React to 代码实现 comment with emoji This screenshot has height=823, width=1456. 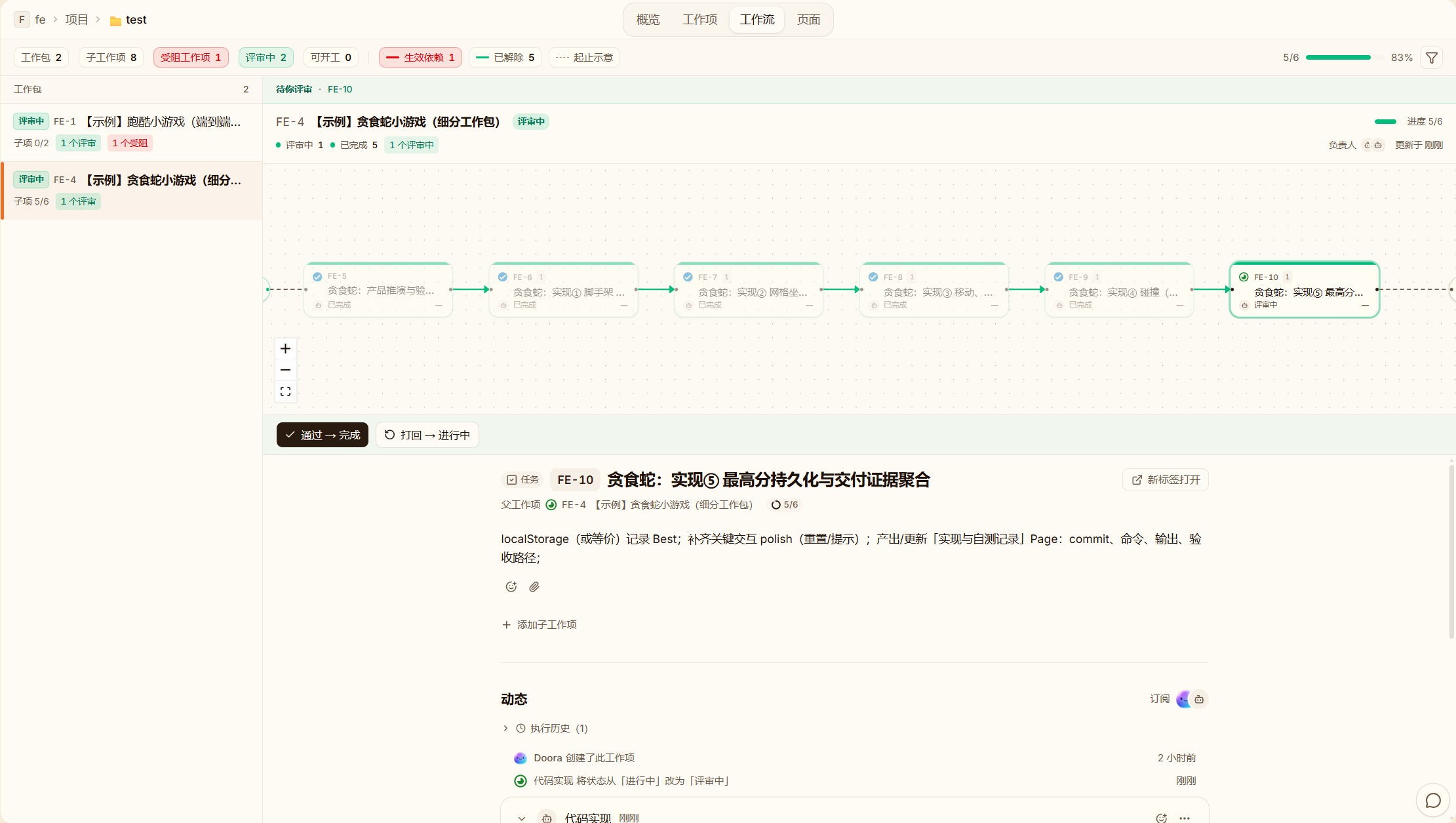pyautogui.click(x=1161, y=818)
